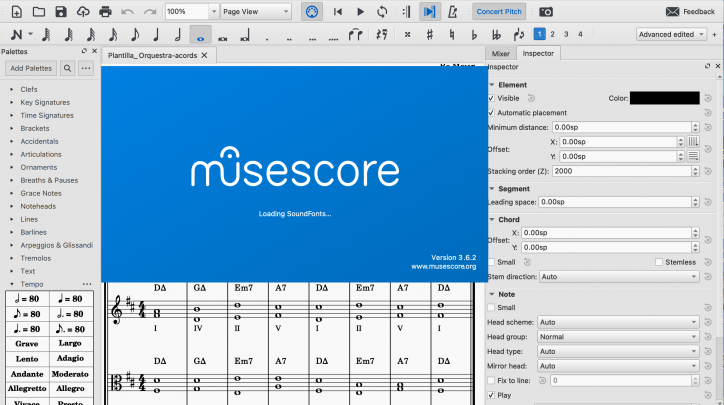Add a tie between notes

355,34
